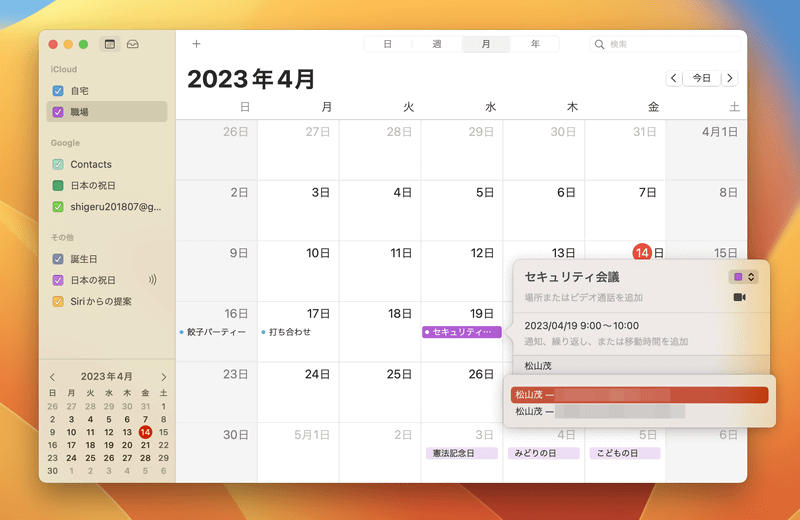Toggle the その他 日本の祝日 checkbox
Screen dimensions: 800x520
point(58,280)
